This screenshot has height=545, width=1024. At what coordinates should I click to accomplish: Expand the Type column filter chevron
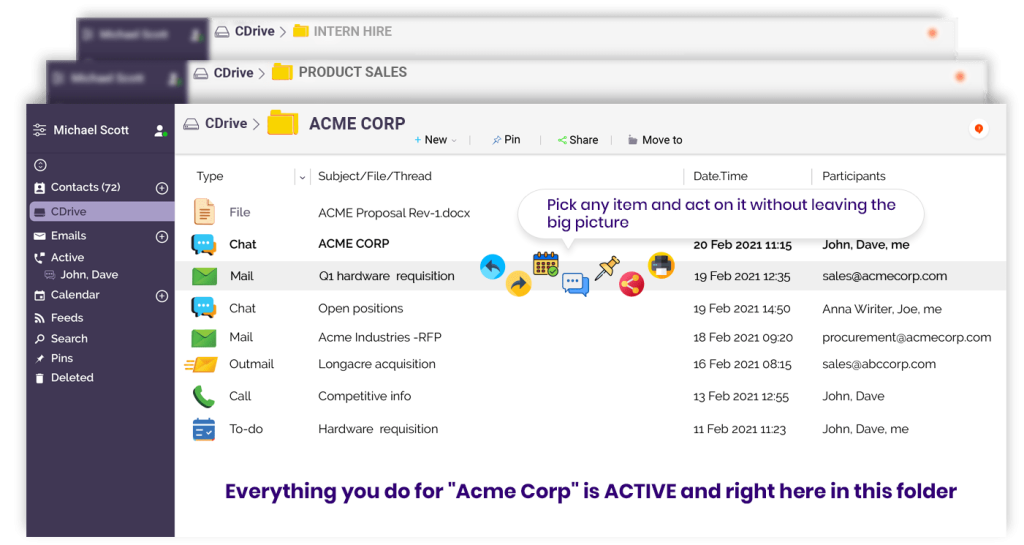pos(302,177)
